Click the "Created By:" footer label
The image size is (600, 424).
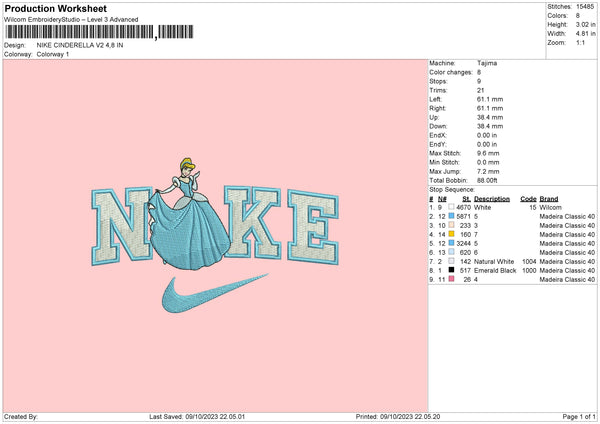21,417
